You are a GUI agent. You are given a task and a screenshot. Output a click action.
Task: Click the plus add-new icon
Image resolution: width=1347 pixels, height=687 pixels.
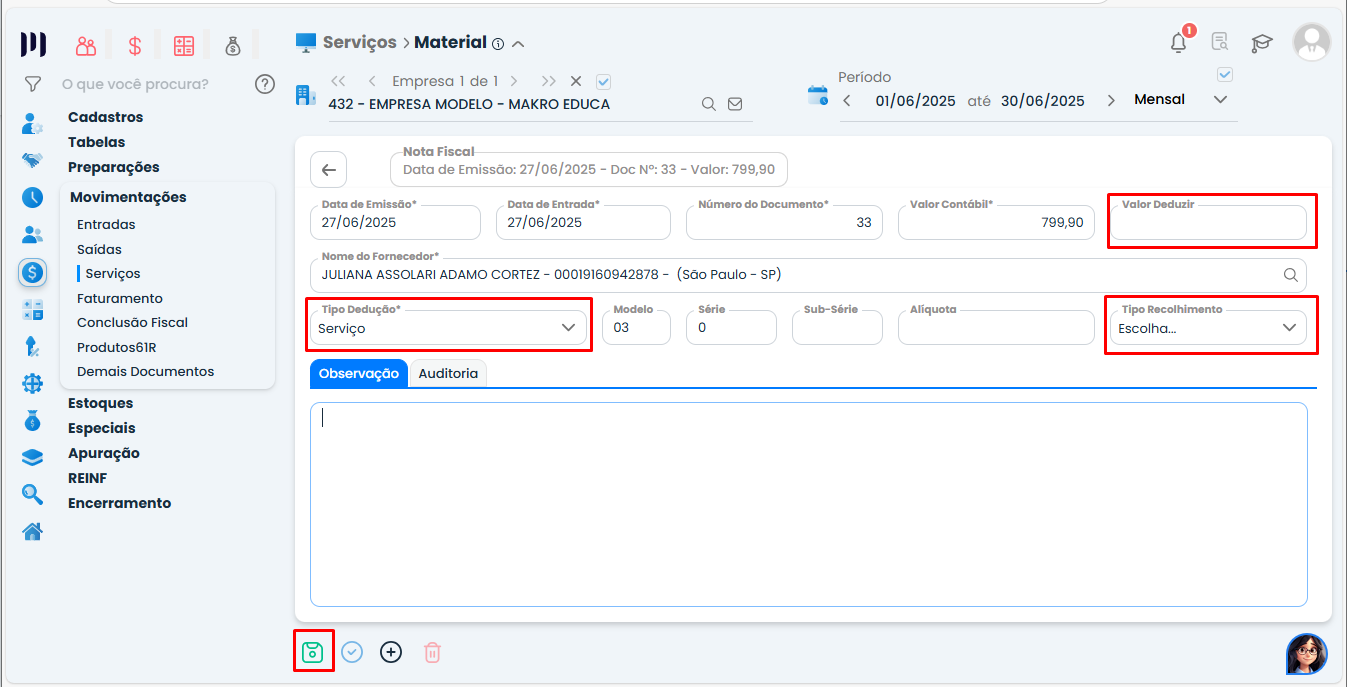point(391,652)
